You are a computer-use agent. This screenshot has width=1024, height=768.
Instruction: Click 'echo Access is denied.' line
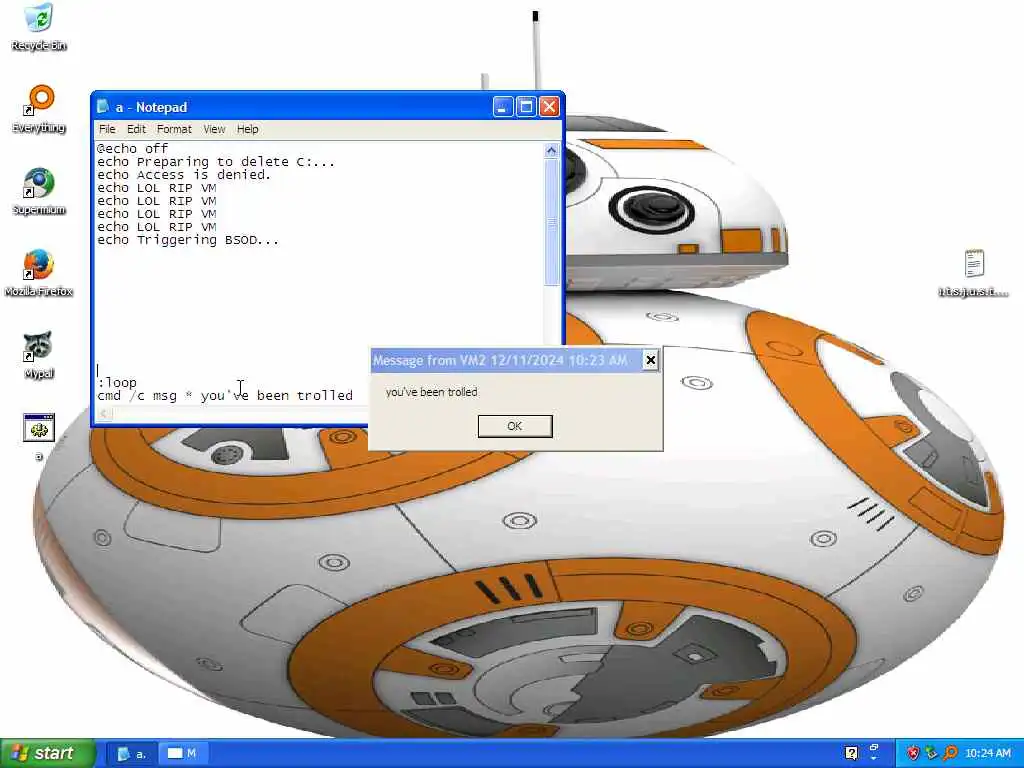point(184,174)
